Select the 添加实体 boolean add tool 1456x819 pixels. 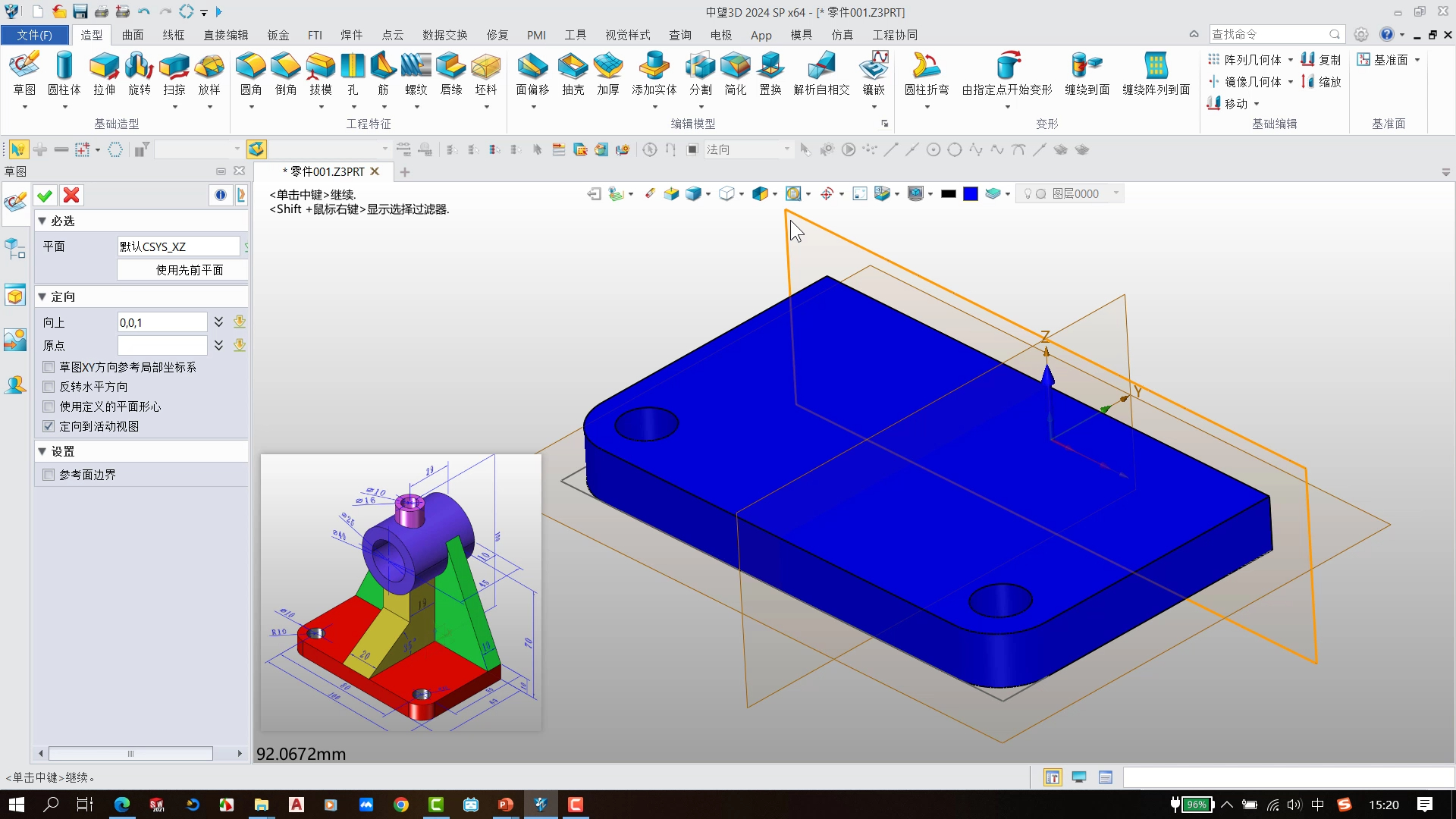click(x=654, y=74)
